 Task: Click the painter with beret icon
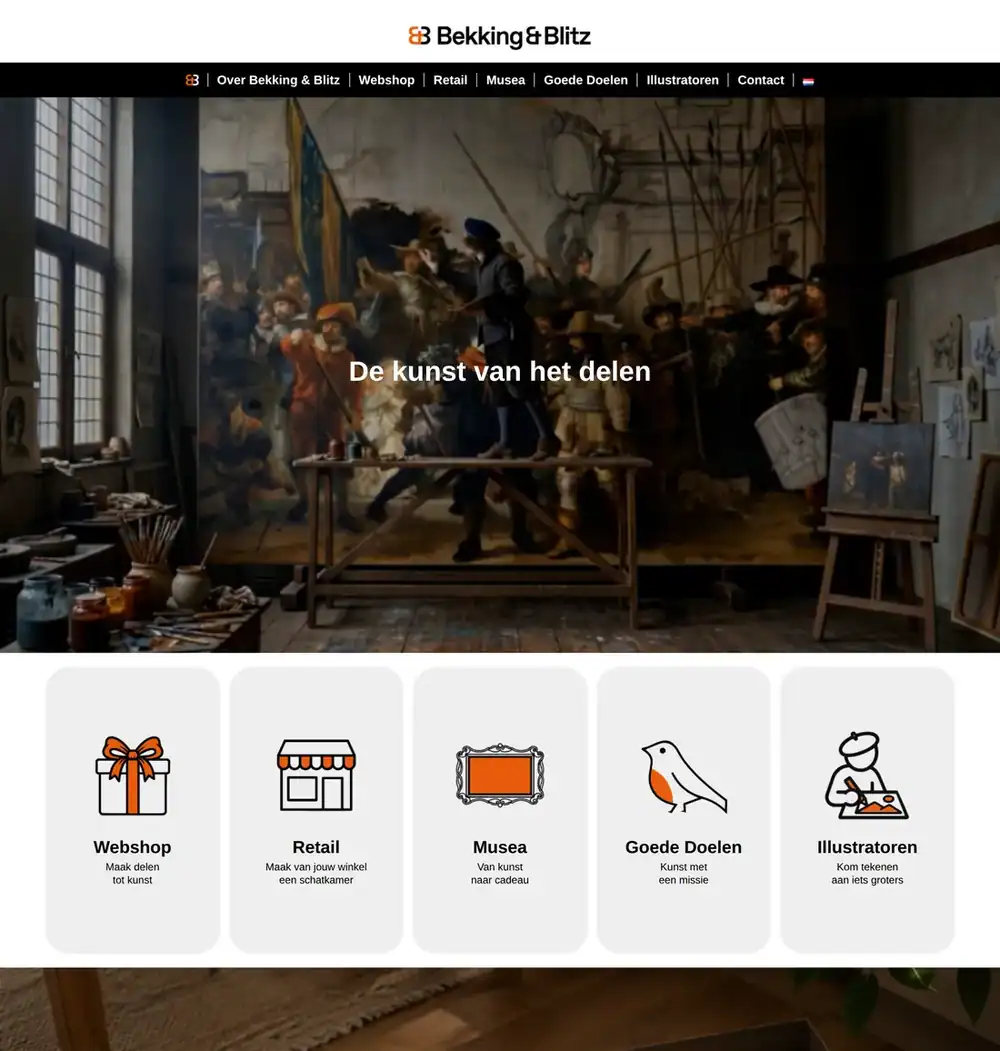867,776
